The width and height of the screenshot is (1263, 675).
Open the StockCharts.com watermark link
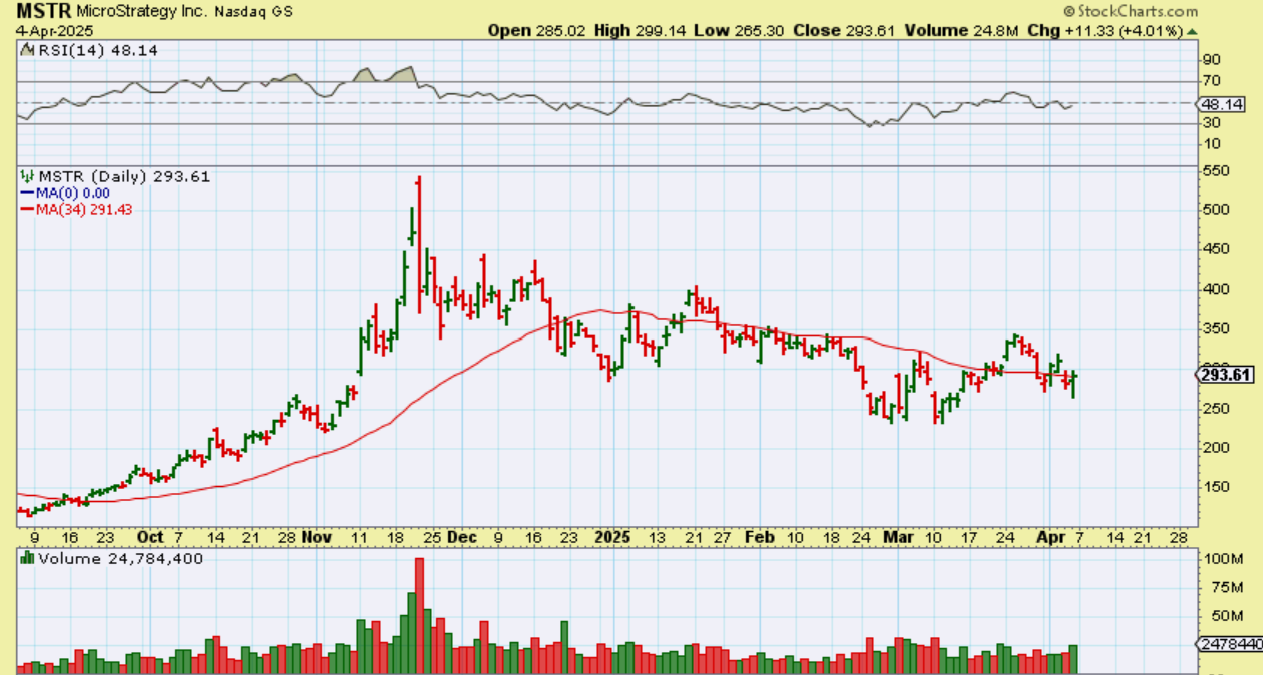1130,11
